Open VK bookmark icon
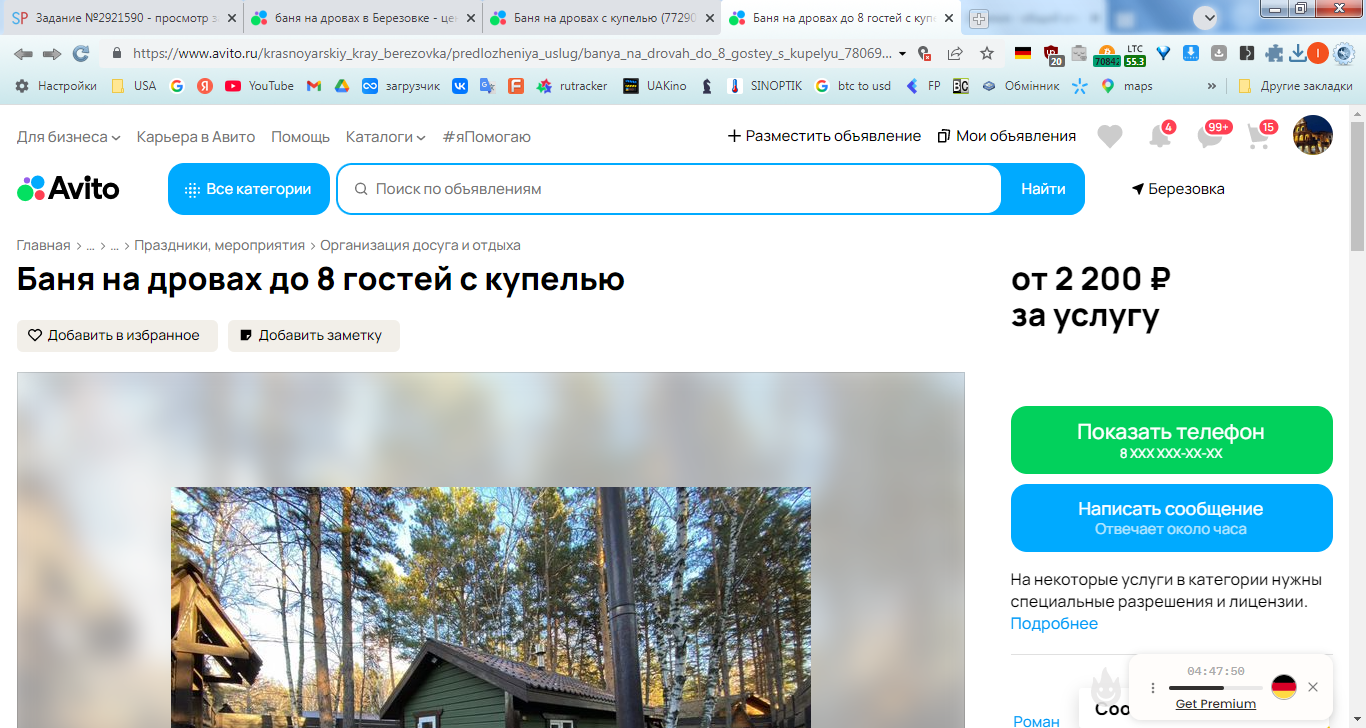This screenshot has width=1366, height=728. point(460,86)
